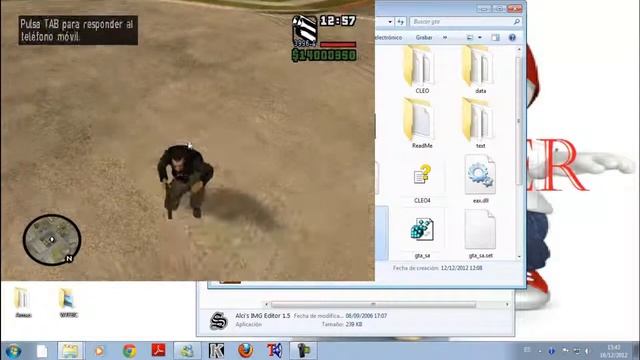Click the Buscar search field in Explorer
The image size is (640, 360).
[x=465, y=22]
